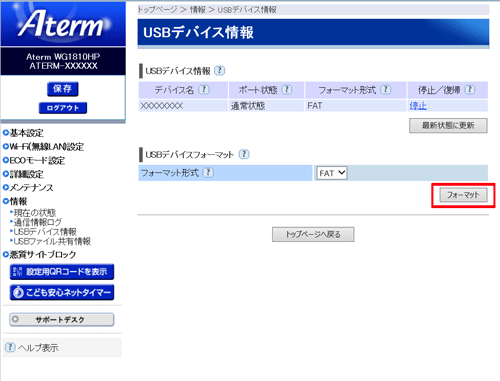Click ATERM-XXXXXX model text
The height and width of the screenshot is (381, 500).
pyautogui.click(x=63, y=66)
